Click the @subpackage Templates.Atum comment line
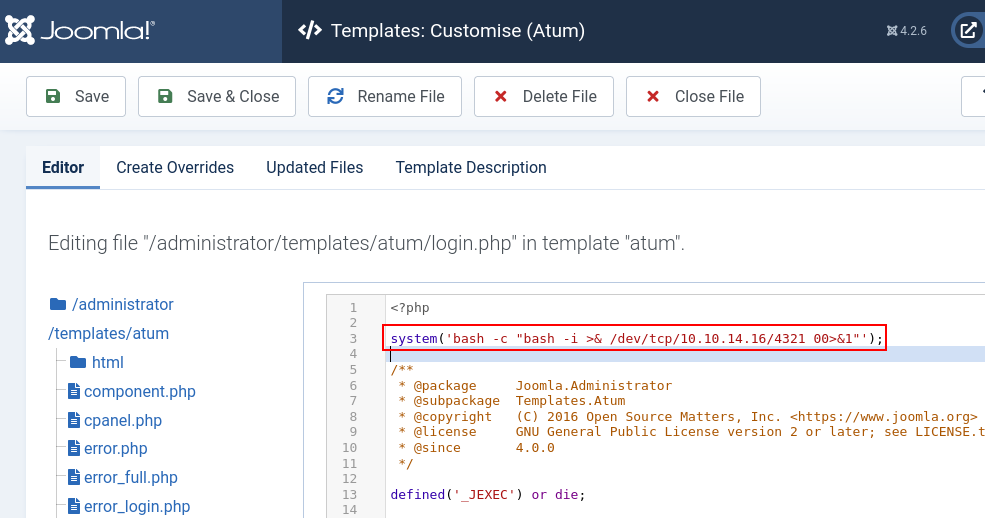This screenshot has height=518, width=985. (512, 401)
